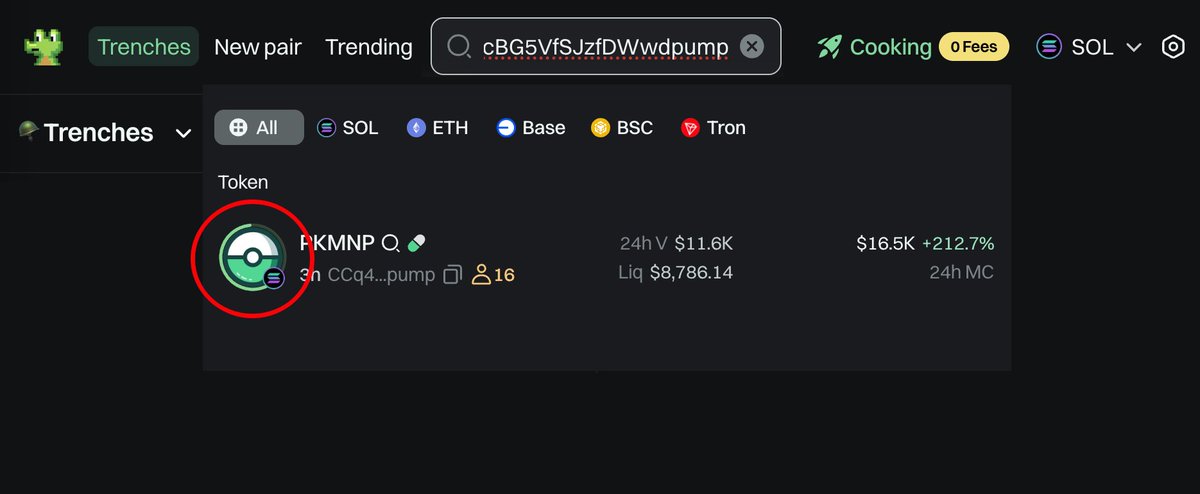Filter results by ETH chain
This screenshot has width=1200, height=494.
click(x=437, y=128)
